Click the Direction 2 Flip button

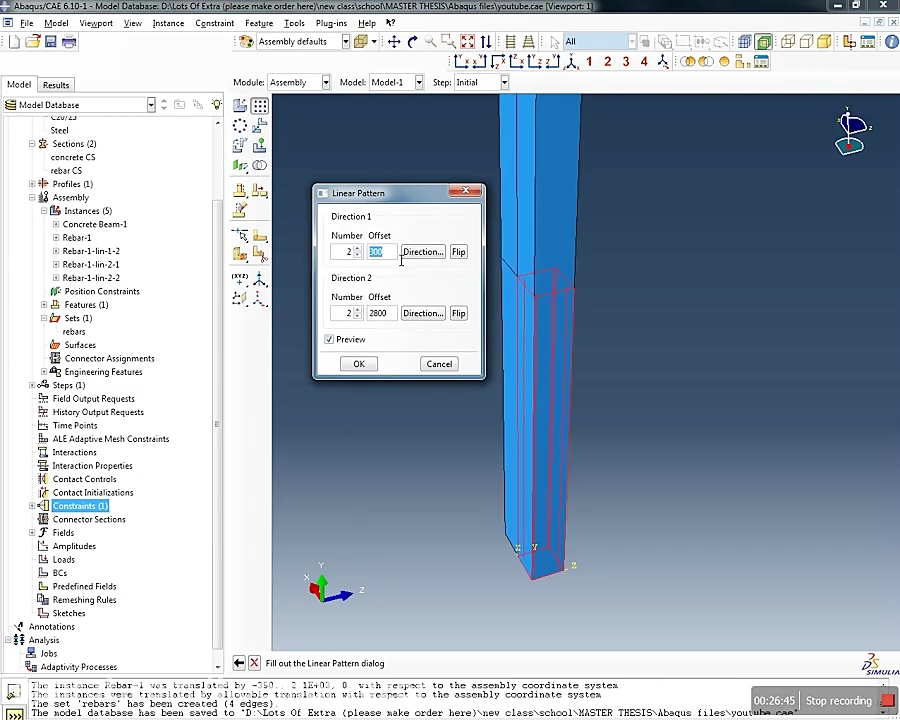click(459, 313)
